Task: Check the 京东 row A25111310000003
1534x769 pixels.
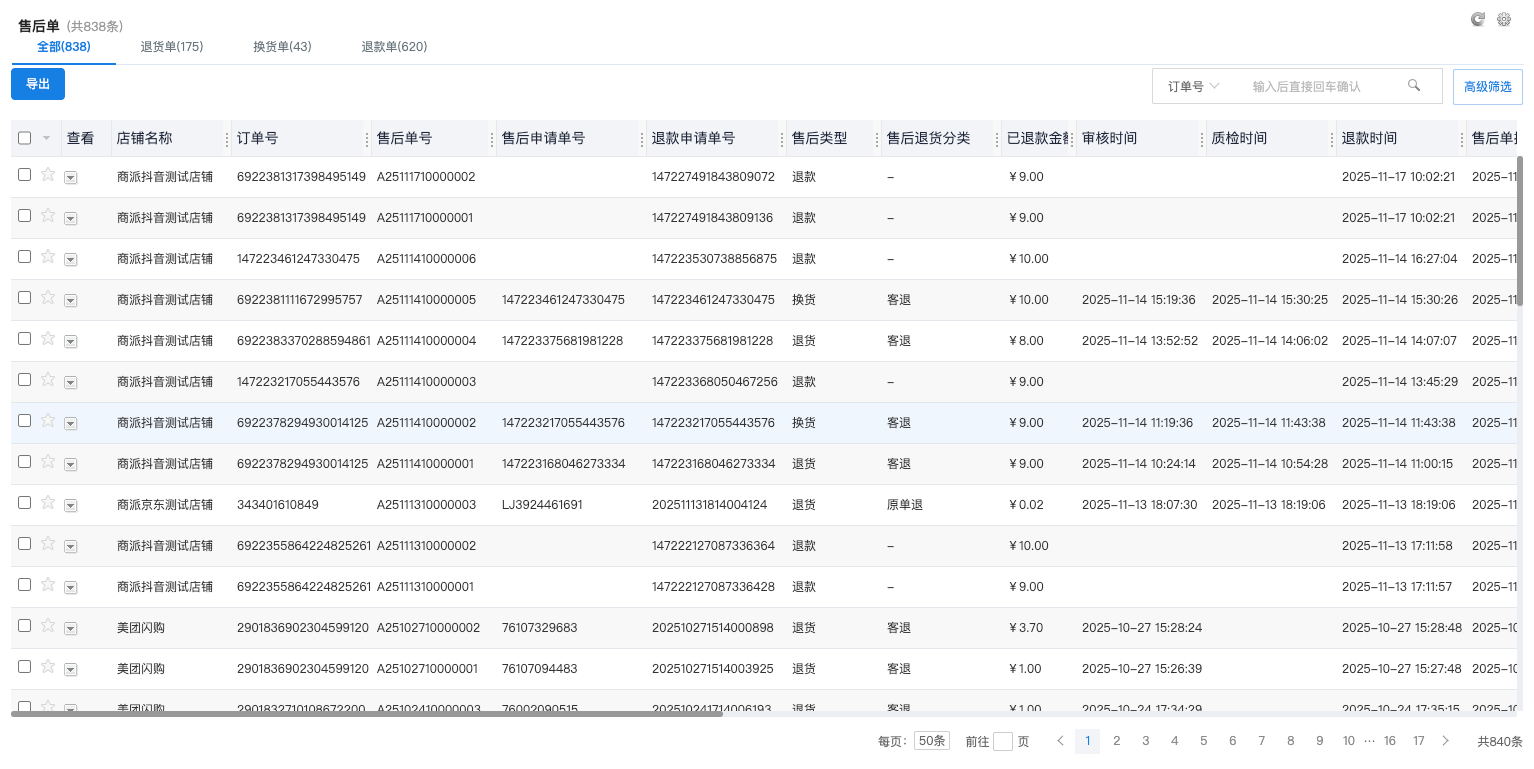Action: tap(25, 502)
